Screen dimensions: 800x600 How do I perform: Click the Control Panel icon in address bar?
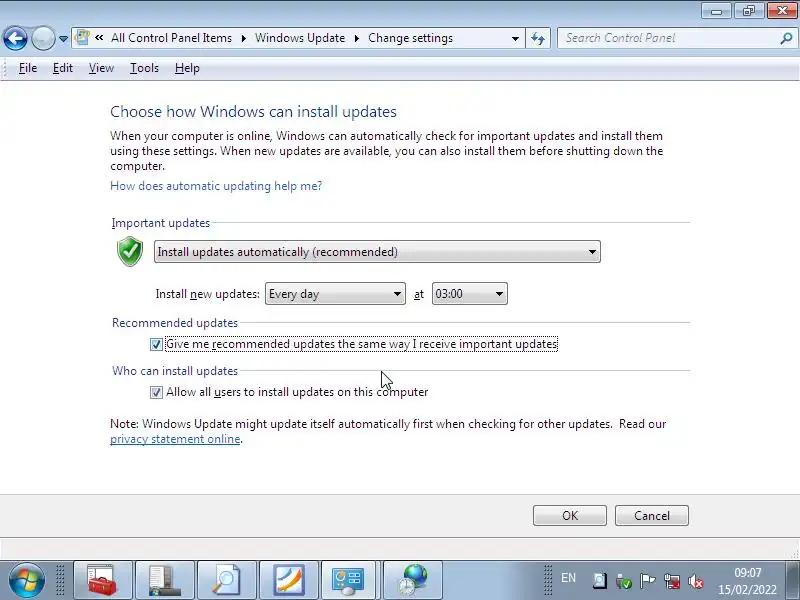click(x=82, y=38)
